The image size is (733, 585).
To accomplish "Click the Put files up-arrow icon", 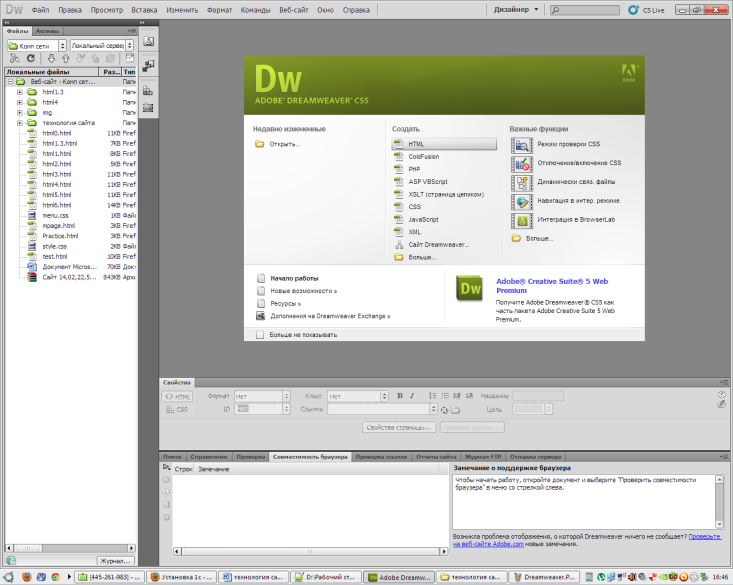I will pyautogui.click(x=66, y=58).
